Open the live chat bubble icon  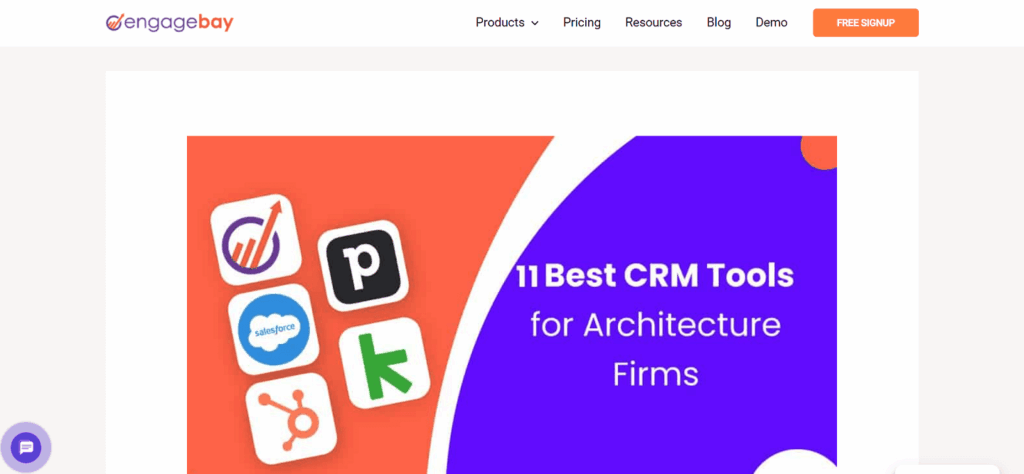(26, 448)
